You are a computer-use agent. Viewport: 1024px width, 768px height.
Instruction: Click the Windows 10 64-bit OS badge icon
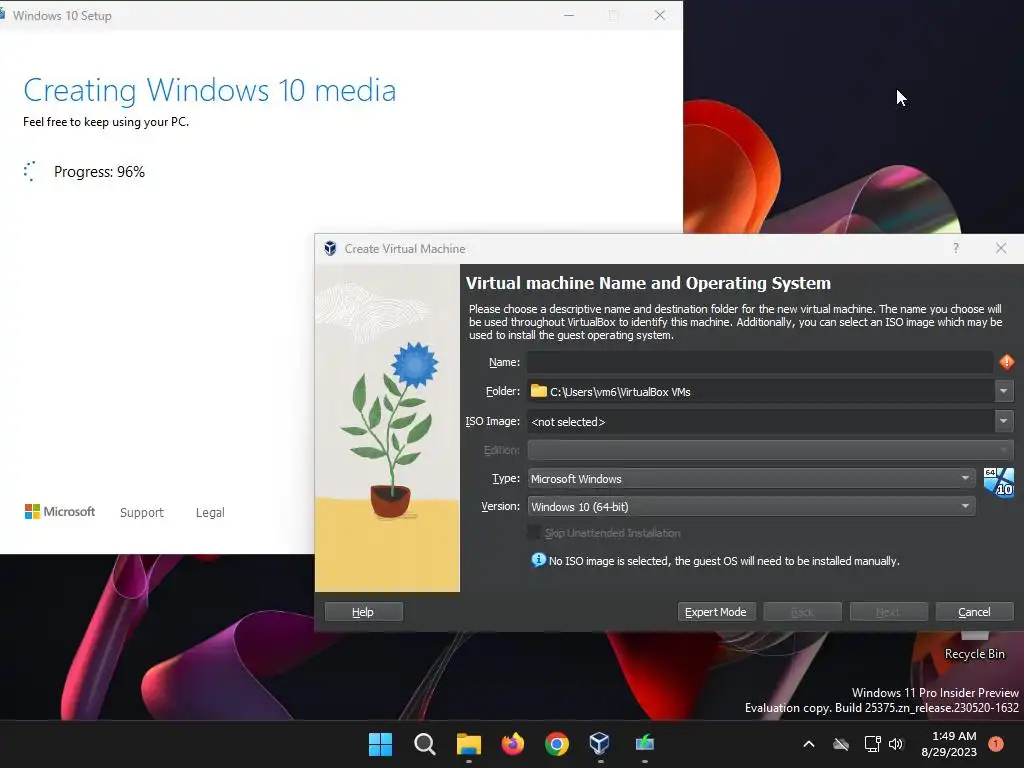[x=999, y=483]
